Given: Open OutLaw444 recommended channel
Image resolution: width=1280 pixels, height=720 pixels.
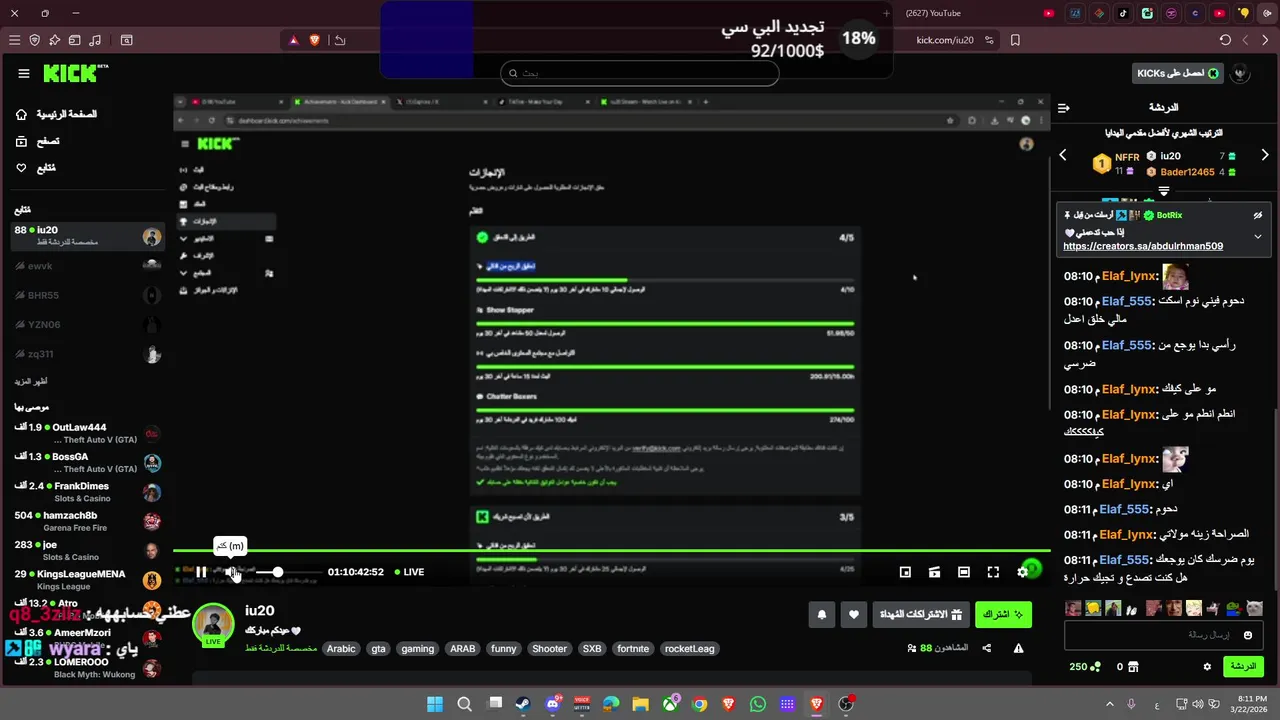Looking at the screenshot, I should [88, 433].
